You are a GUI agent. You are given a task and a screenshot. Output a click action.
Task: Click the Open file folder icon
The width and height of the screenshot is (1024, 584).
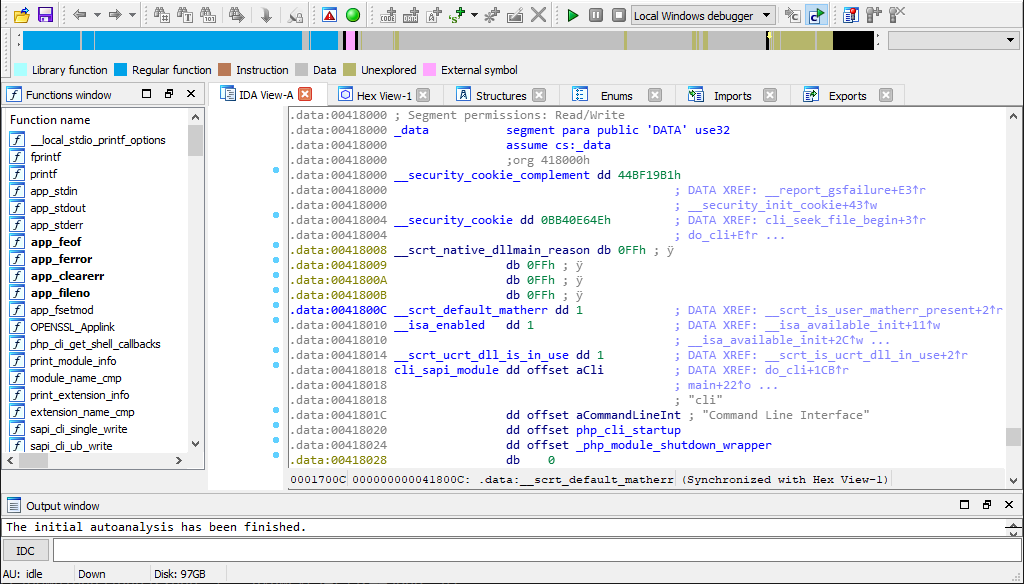tap(21, 15)
